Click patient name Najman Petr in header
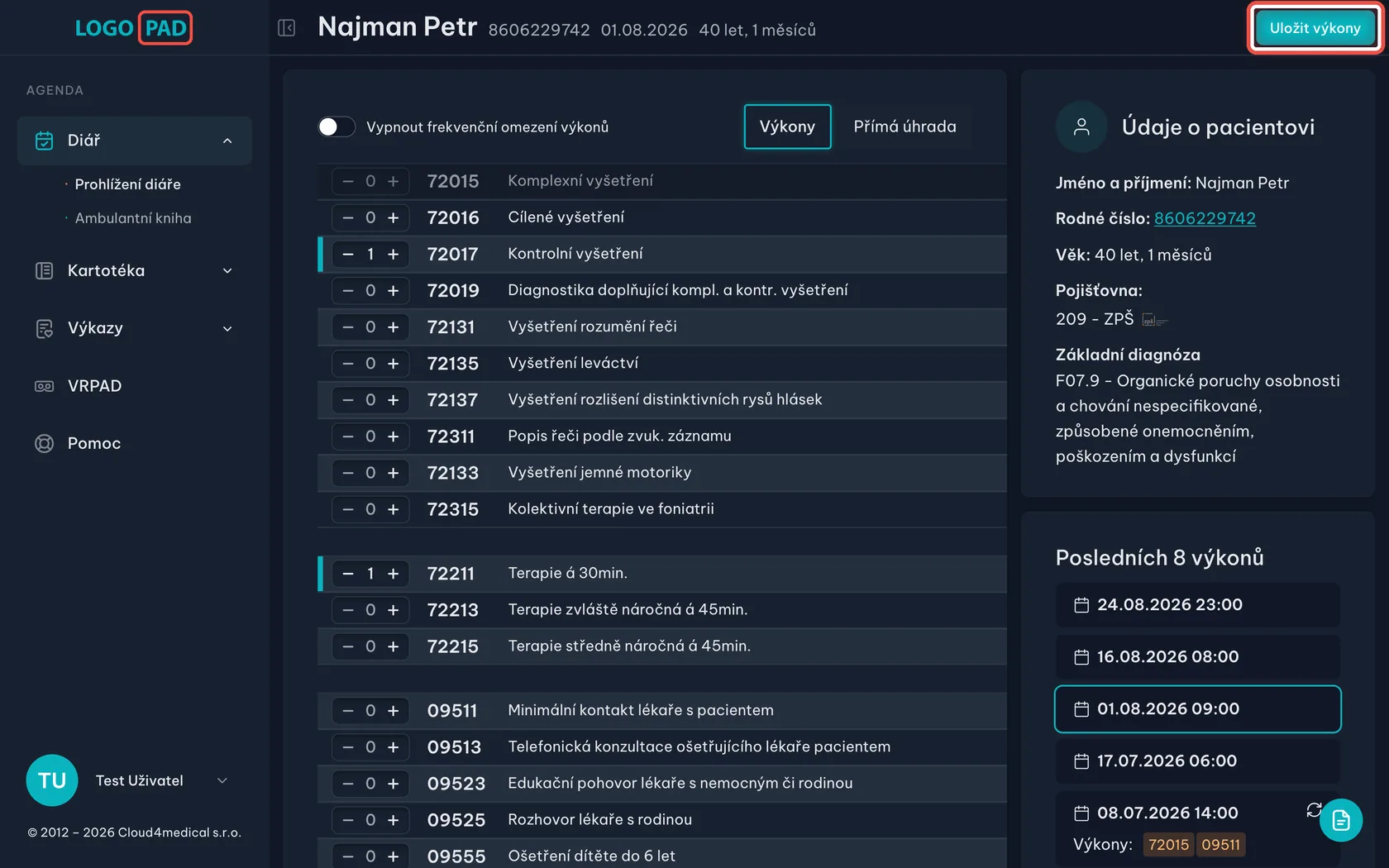Image resolution: width=1389 pixels, height=868 pixels. (398, 27)
